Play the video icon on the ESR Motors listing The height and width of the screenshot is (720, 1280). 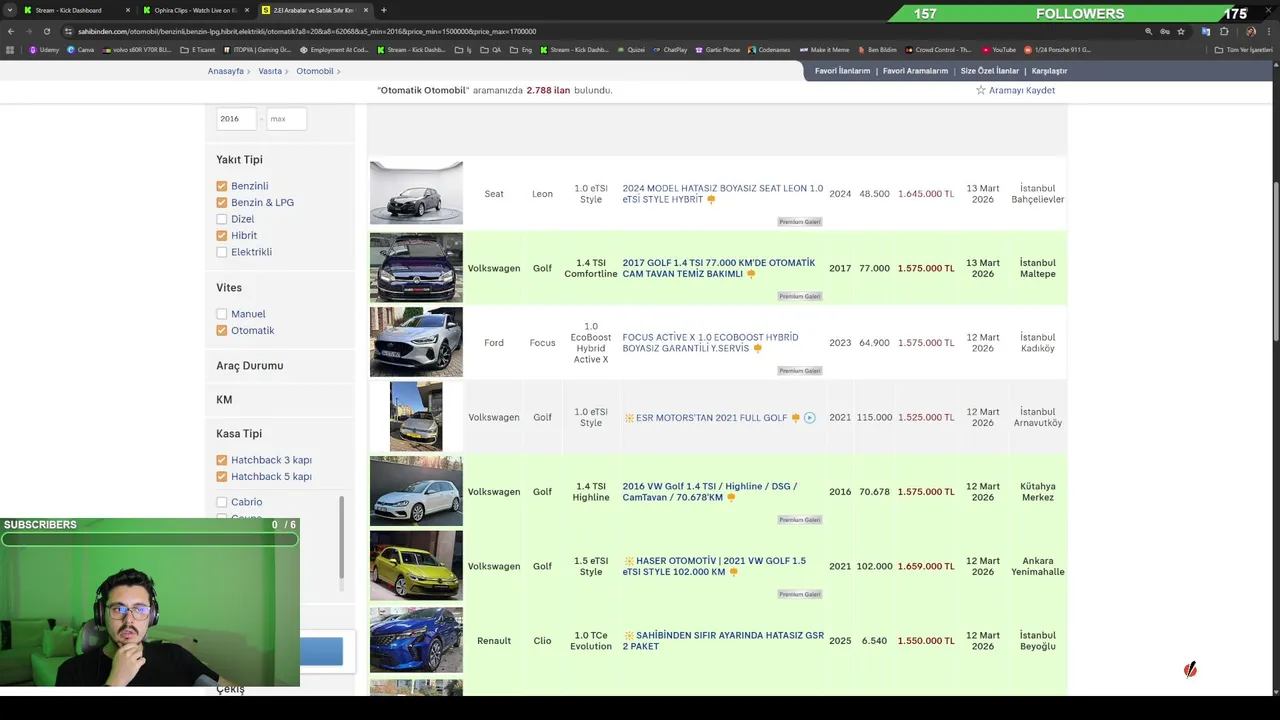point(809,418)
